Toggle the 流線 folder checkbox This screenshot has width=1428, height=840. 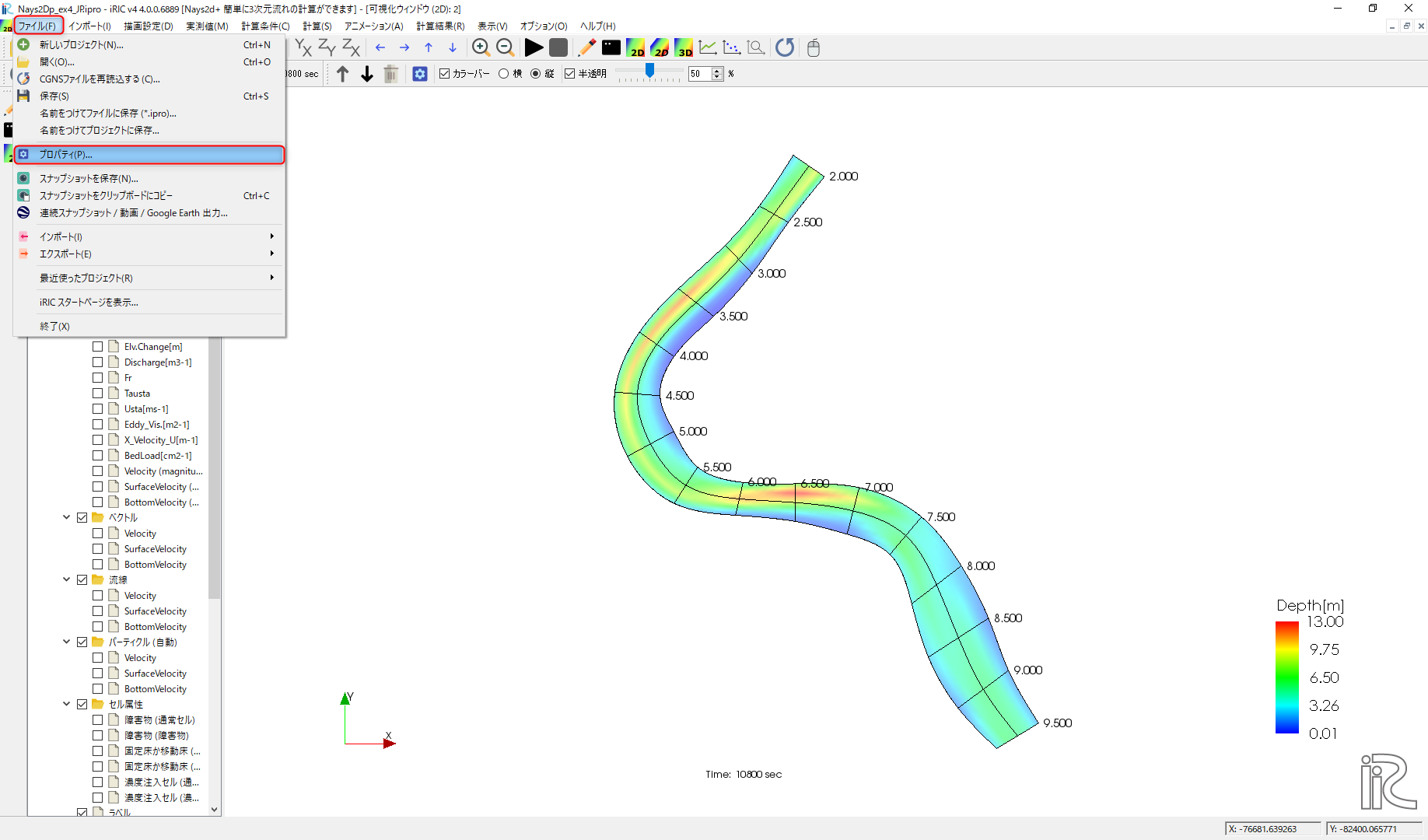click(82, 580)
